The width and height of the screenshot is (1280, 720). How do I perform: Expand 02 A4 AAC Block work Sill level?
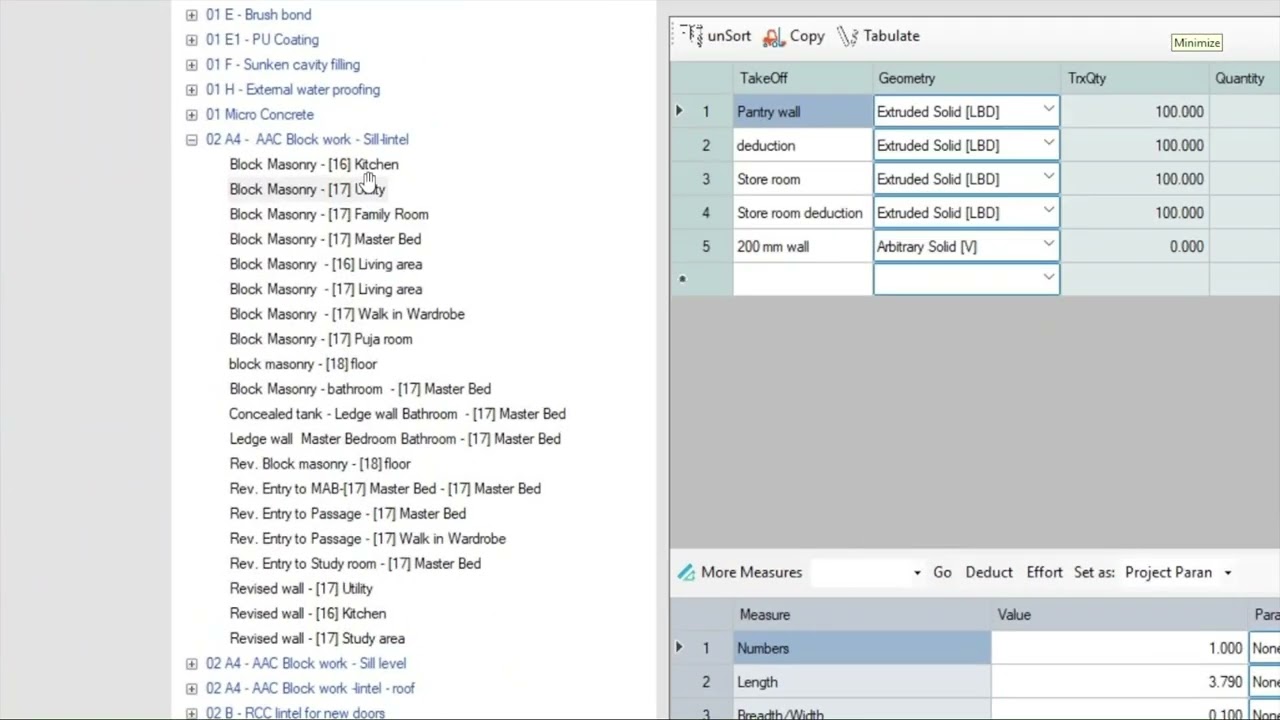(191, 664)
